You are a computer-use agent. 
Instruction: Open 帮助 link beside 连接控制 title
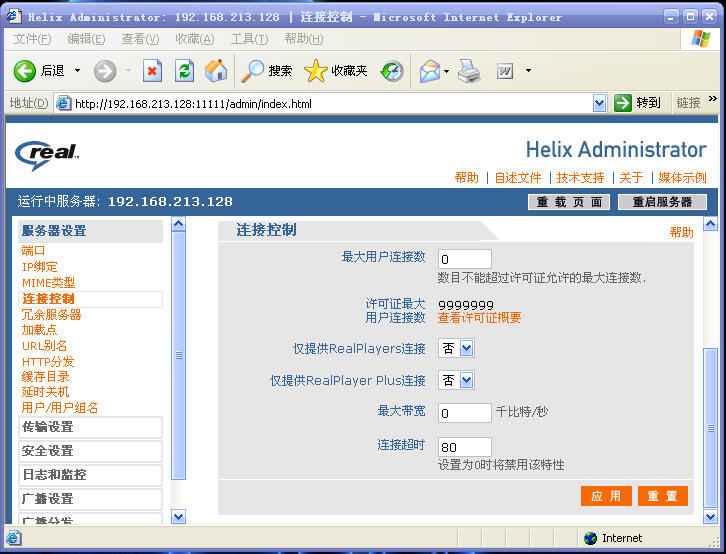click(682, 232)
